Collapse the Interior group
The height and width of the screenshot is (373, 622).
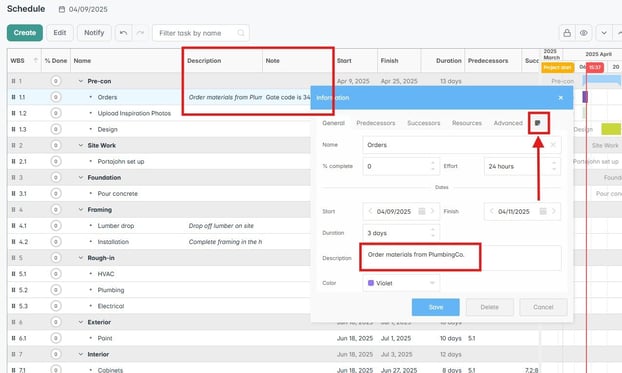click(81, 354)
